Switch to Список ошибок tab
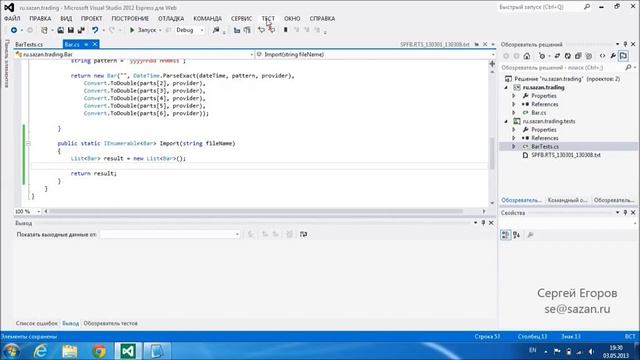640x360 pixels. coord(37,323)
